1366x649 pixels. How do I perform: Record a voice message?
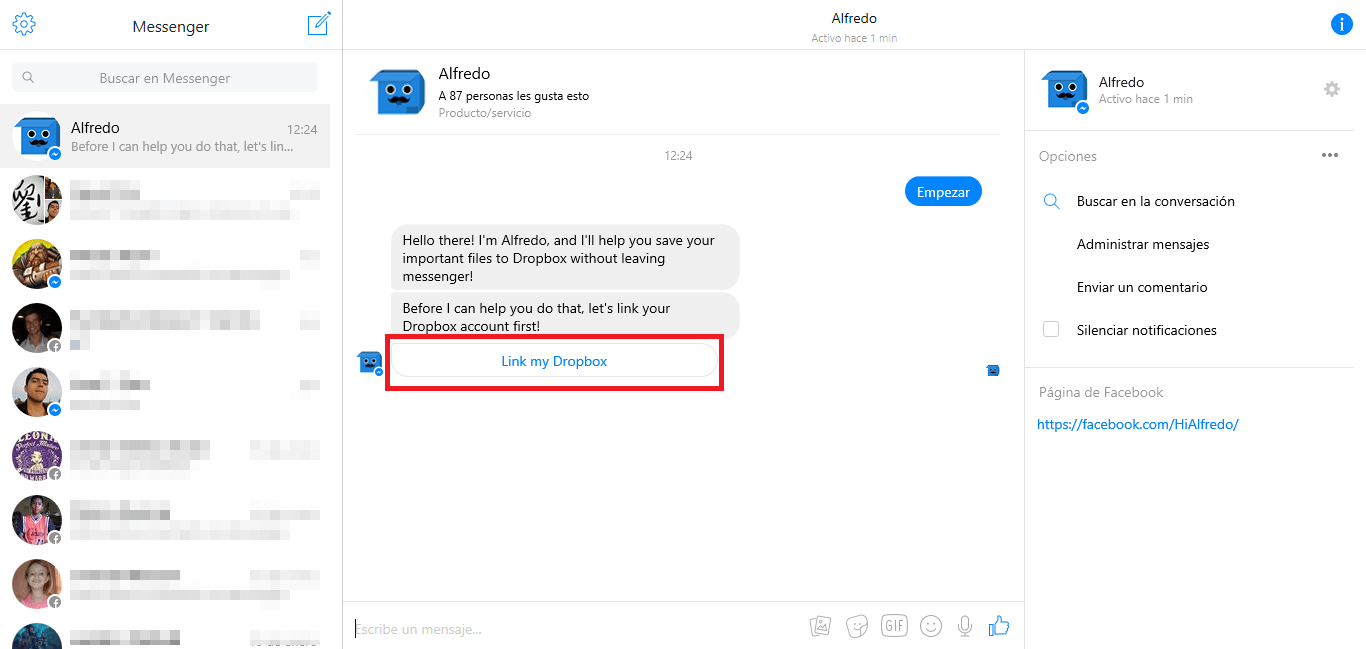[x=965, y=626]
